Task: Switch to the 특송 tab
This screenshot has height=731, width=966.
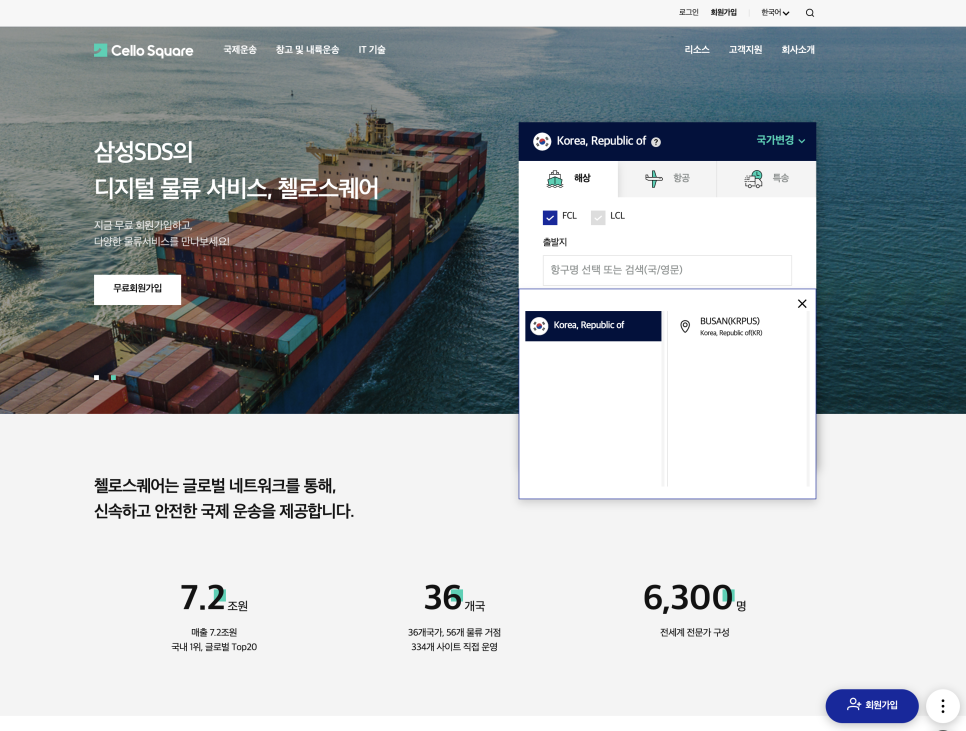Action: tap(766, 179)
